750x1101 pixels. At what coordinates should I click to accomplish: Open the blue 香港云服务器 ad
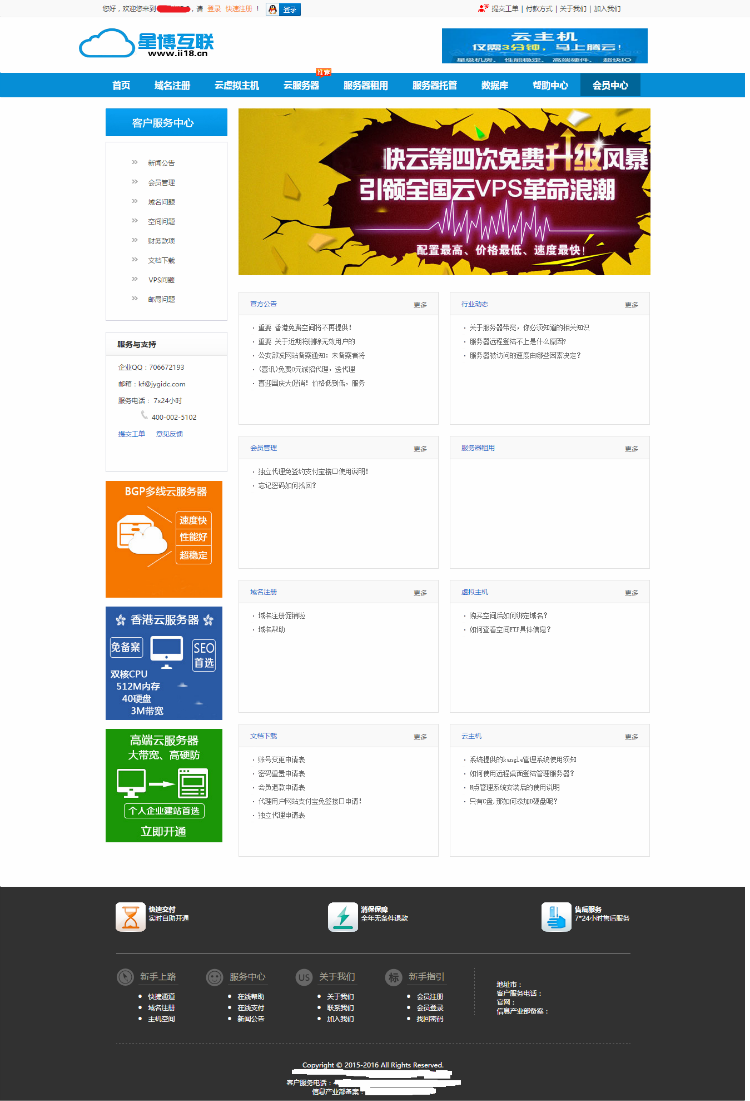point(164,663)
